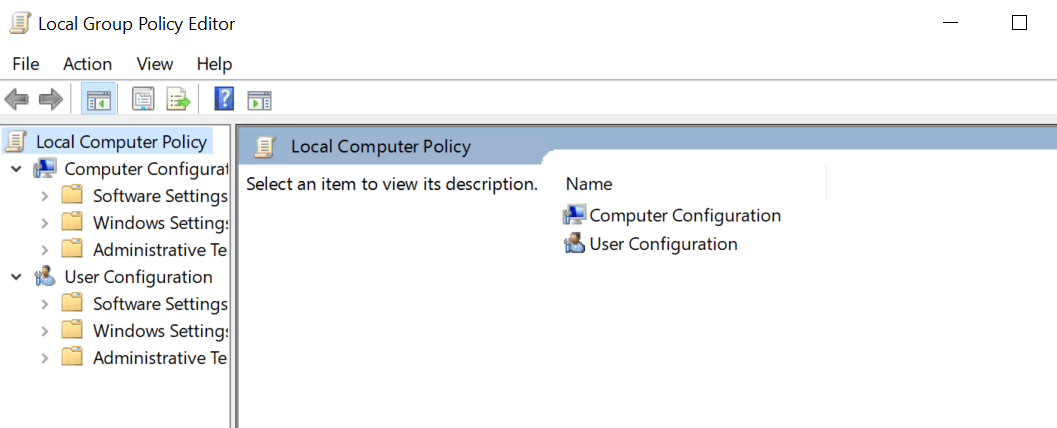Select Computer Configuration icon in the right pane

574,216
